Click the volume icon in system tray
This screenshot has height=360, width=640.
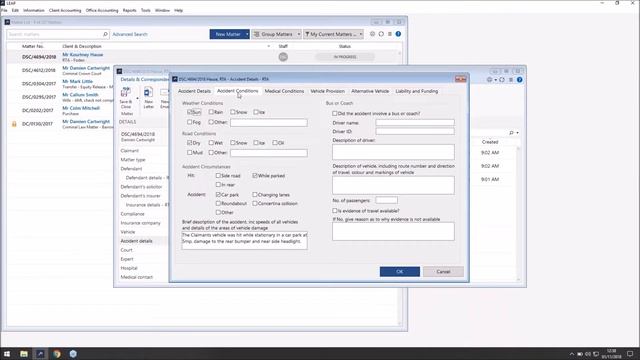(588, 354)
